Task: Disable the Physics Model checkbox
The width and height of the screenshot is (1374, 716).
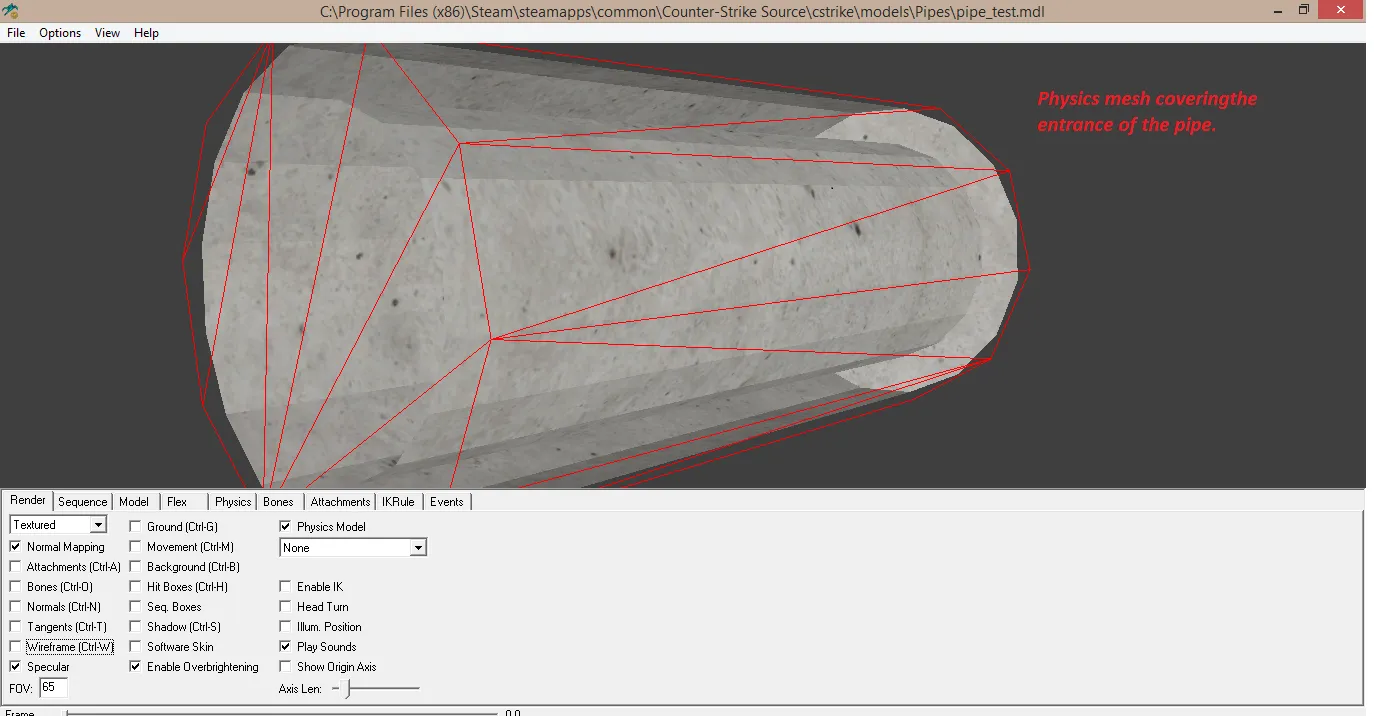Action: pos(286,527)
